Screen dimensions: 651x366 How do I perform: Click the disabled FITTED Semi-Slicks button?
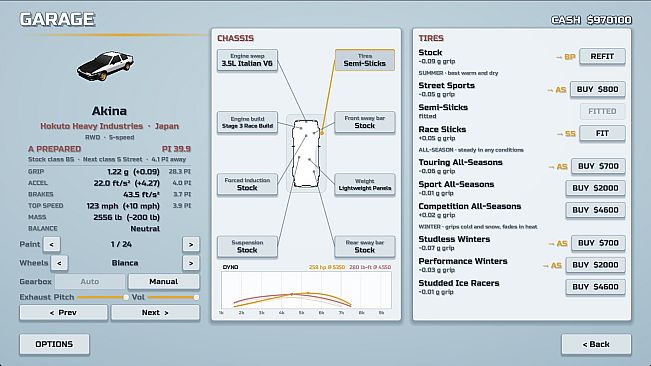point(602,111)
